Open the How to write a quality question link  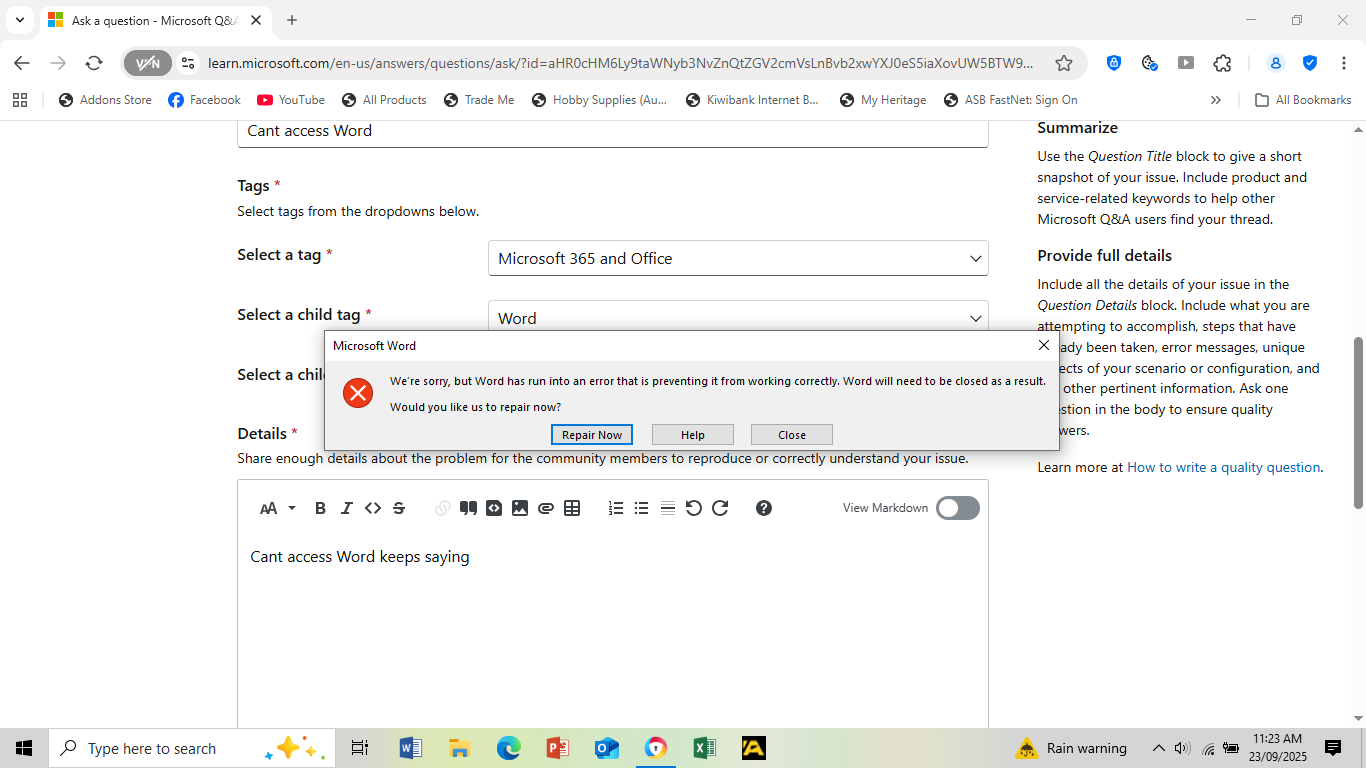coord(1224,467)
